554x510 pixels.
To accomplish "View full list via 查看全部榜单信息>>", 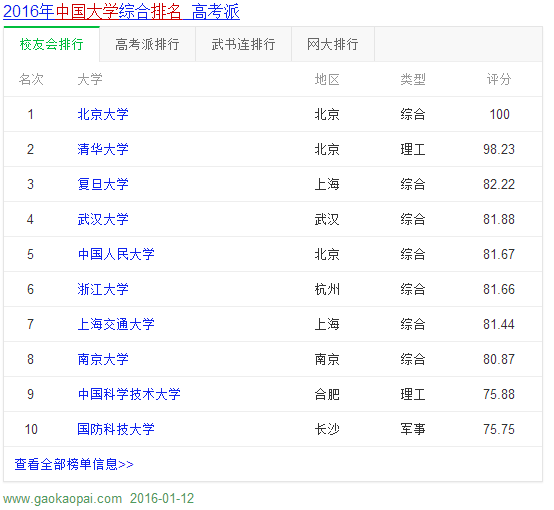I will tap(74, 464).
